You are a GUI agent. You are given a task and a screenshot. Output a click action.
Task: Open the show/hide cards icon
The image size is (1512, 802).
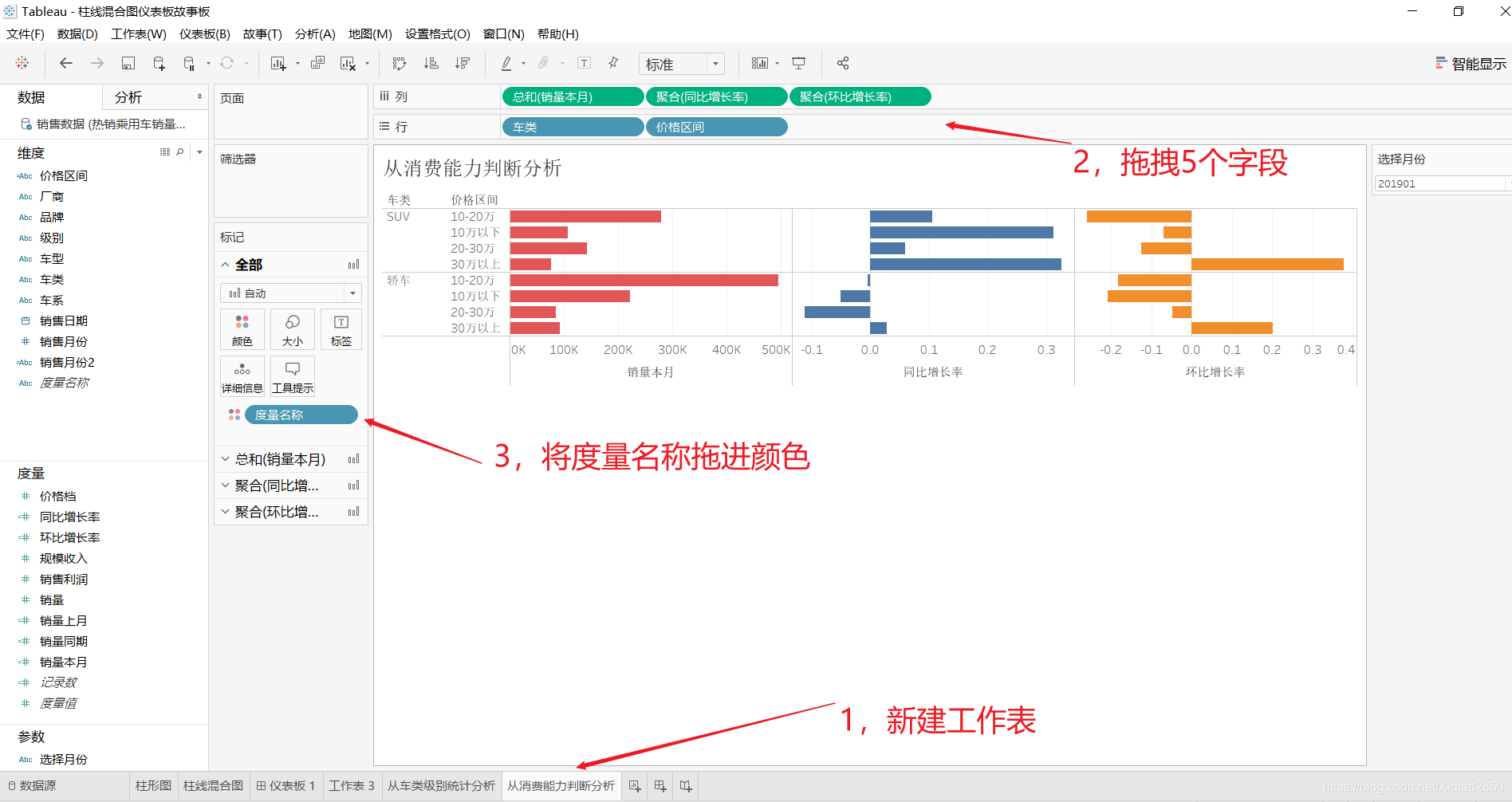pyautogui.click(x=760, y=63)
